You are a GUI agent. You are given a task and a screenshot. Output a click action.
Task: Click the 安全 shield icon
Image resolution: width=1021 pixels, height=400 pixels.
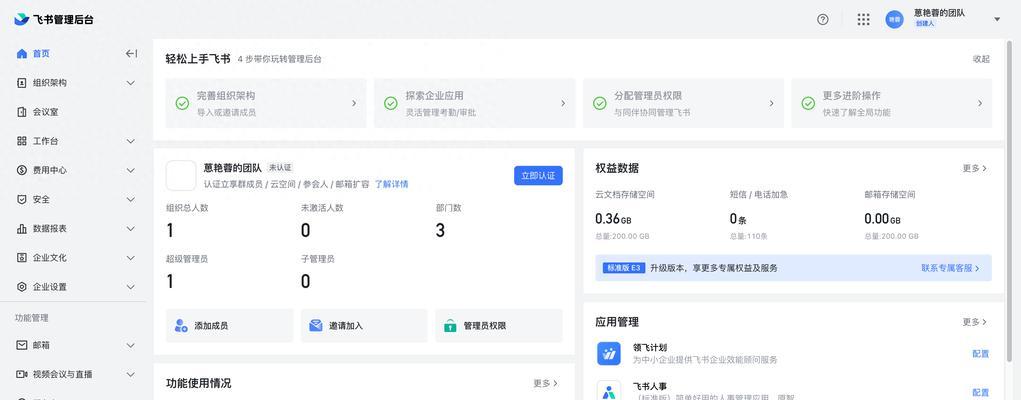pos(21,199)
